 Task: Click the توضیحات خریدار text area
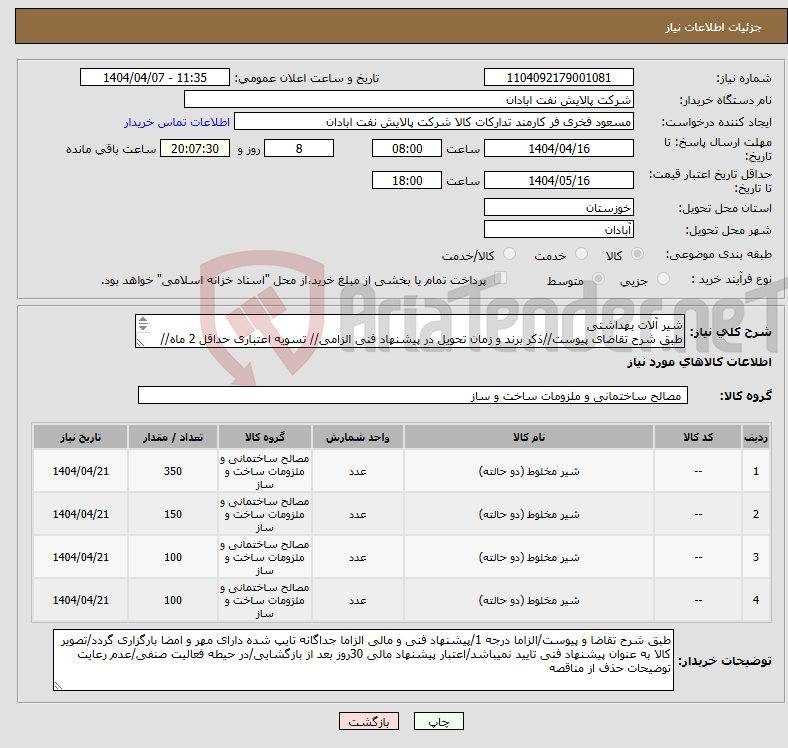click(x=363, y=660)
